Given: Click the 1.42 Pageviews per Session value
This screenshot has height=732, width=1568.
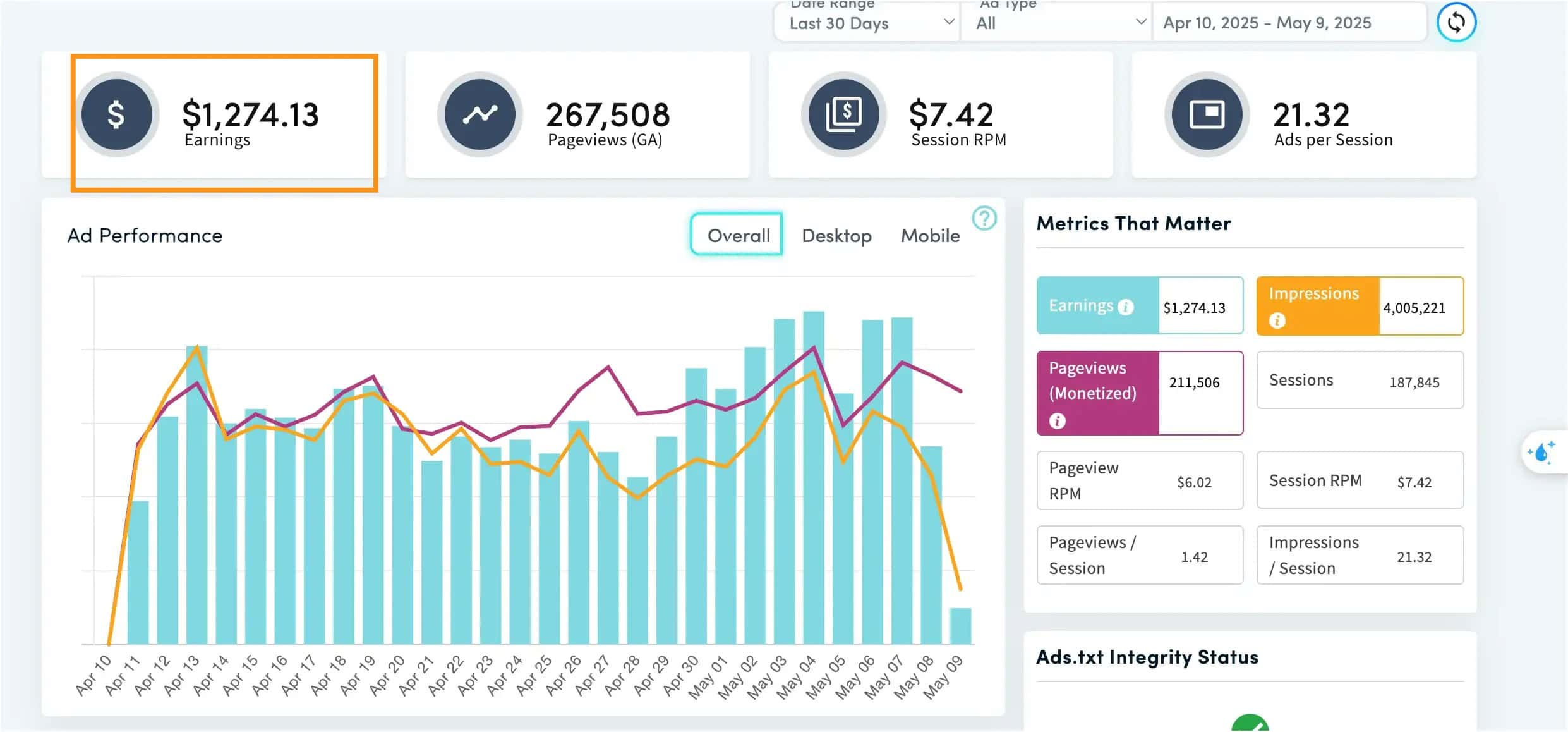Looking at the screenshot, I should (x=1194, y=557).
